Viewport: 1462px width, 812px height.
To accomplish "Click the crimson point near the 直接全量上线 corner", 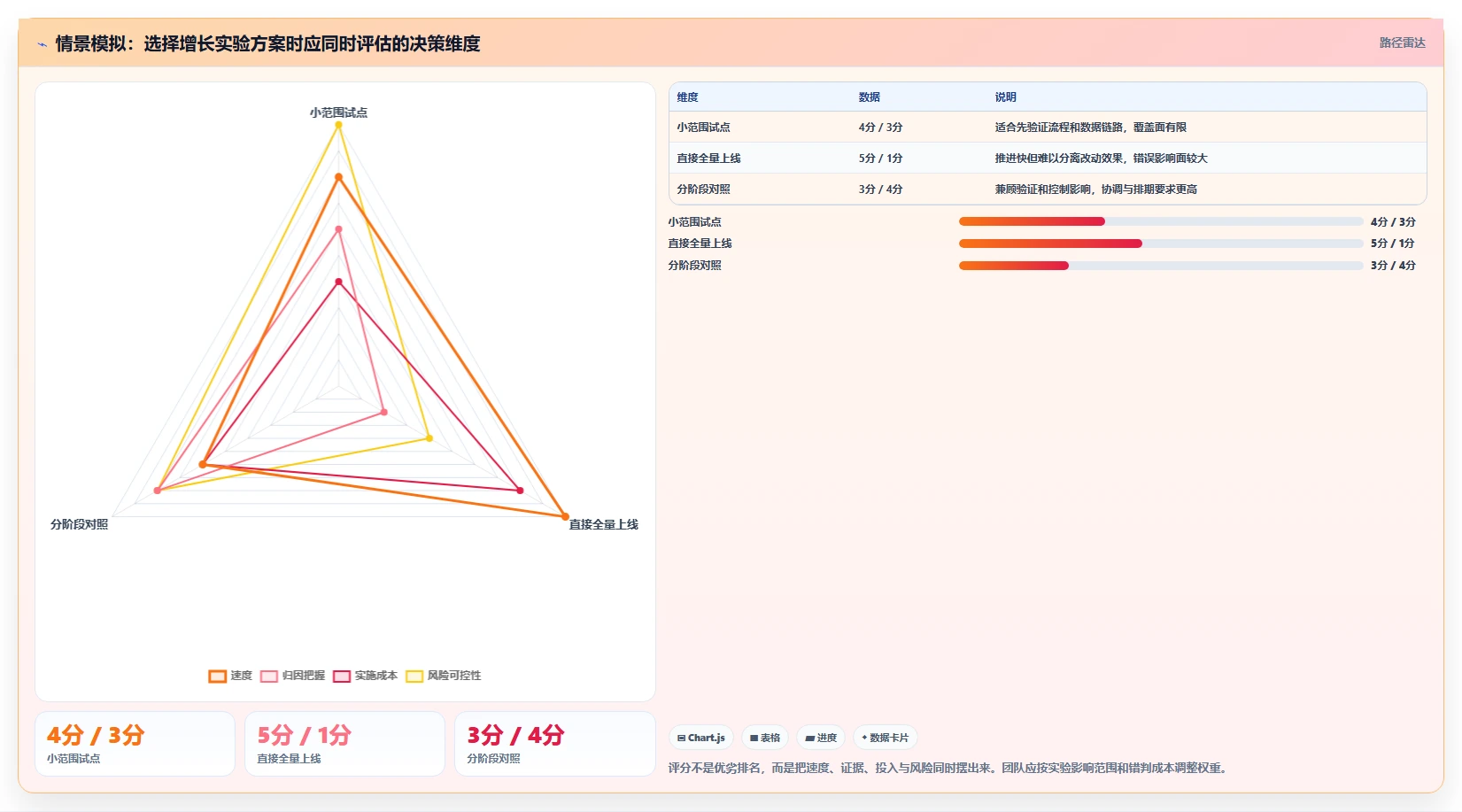I will (520, 491).
